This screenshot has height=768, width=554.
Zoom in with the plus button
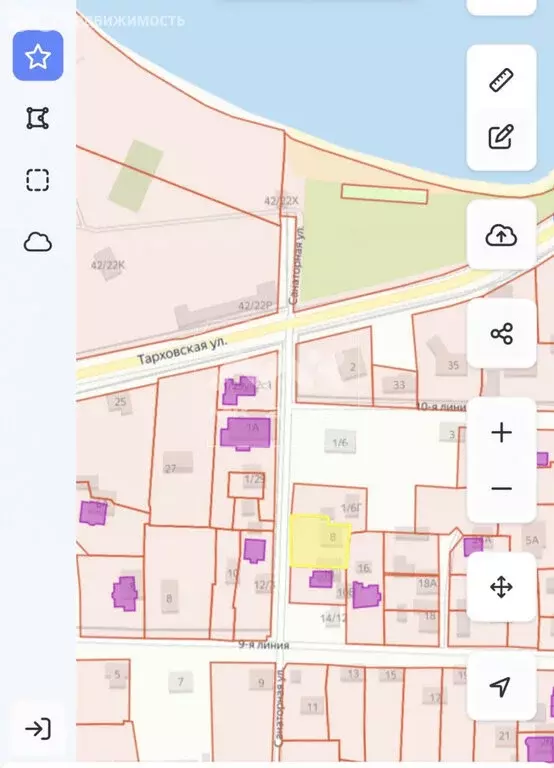click(x=501, y=432)
